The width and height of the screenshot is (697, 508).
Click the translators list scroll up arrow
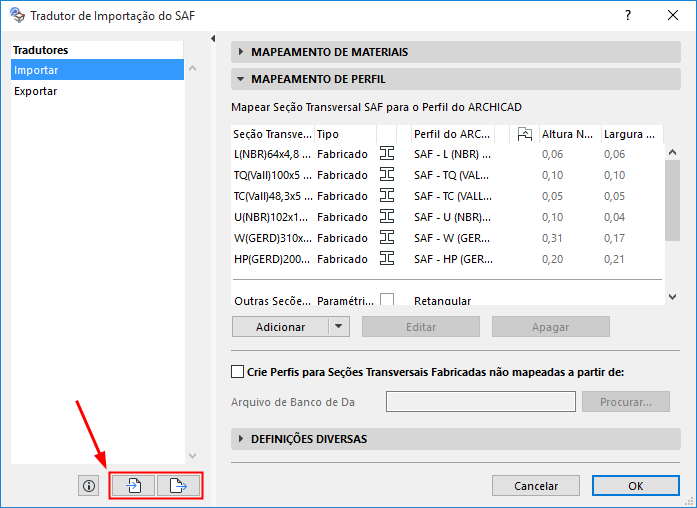pyautogui.click(x=192, y=68)
